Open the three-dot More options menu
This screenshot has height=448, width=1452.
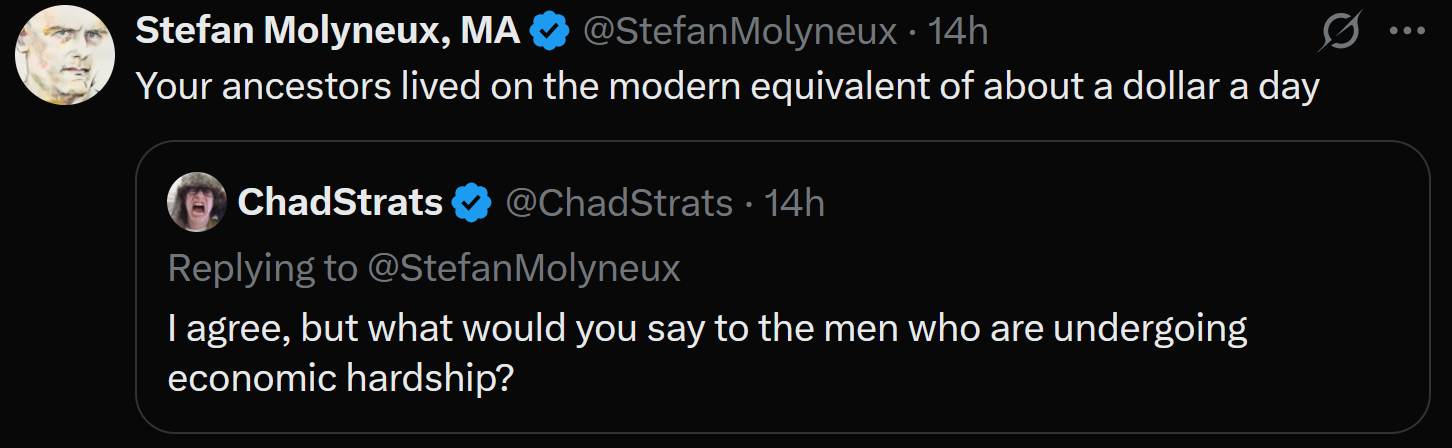(1407, 33)
